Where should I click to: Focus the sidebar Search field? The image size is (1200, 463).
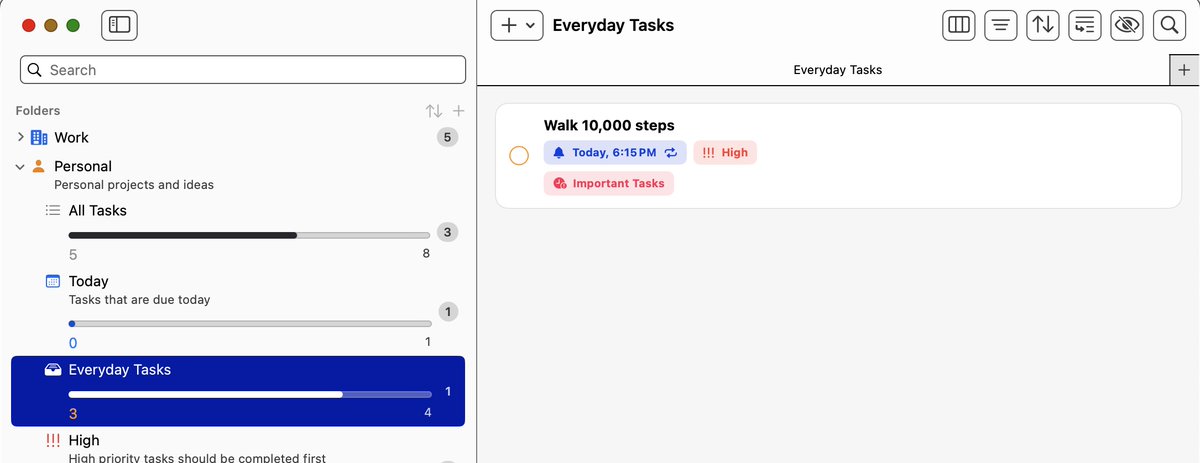point(243,70)
